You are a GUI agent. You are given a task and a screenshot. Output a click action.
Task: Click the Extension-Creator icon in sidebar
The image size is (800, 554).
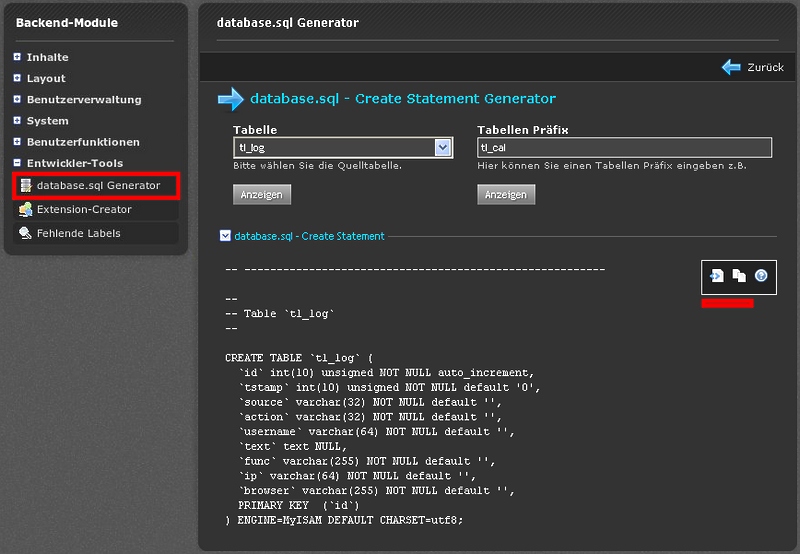[x=26, y=210]
